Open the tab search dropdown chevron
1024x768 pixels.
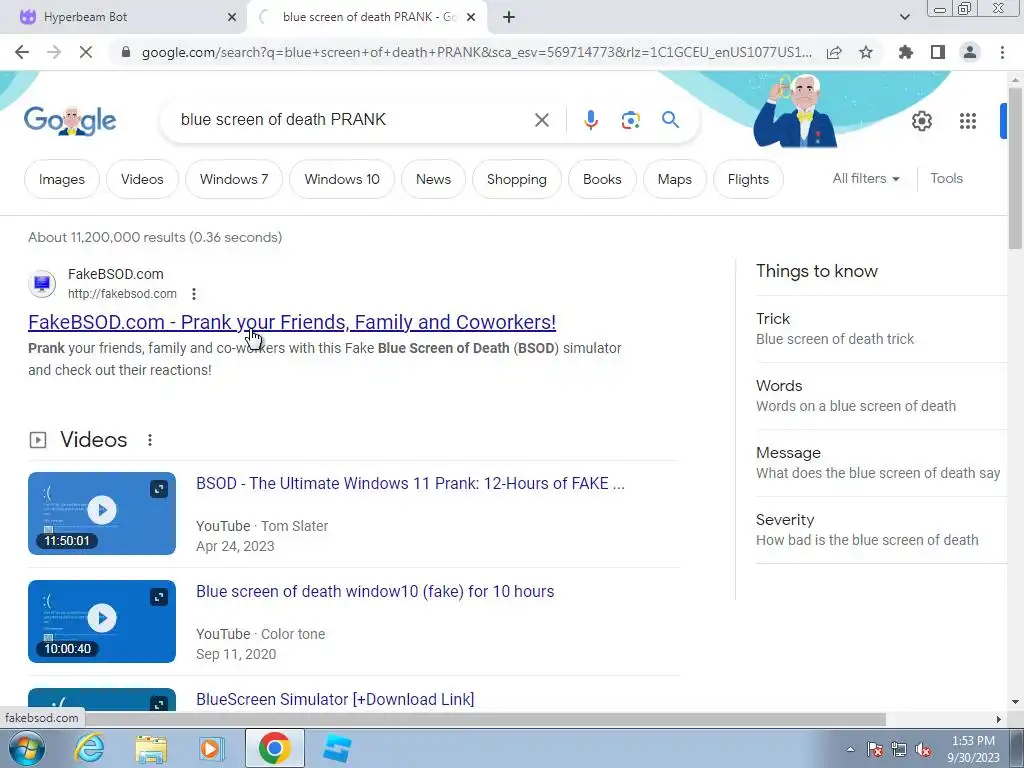904,17
